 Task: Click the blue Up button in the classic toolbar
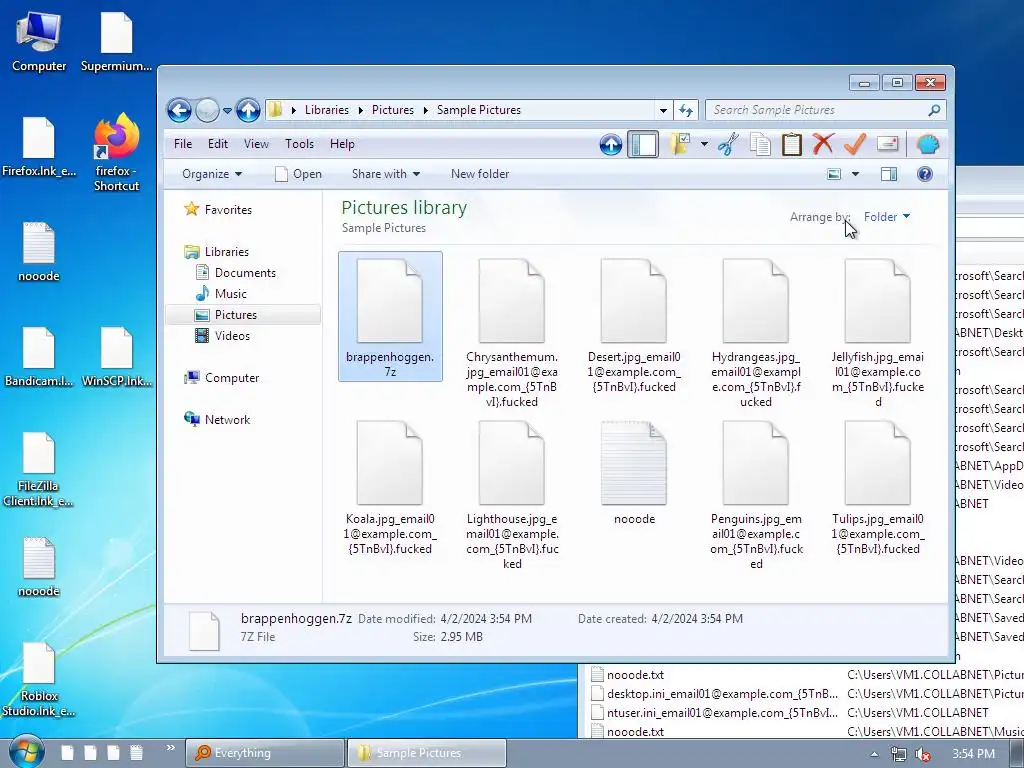[611, 144]
